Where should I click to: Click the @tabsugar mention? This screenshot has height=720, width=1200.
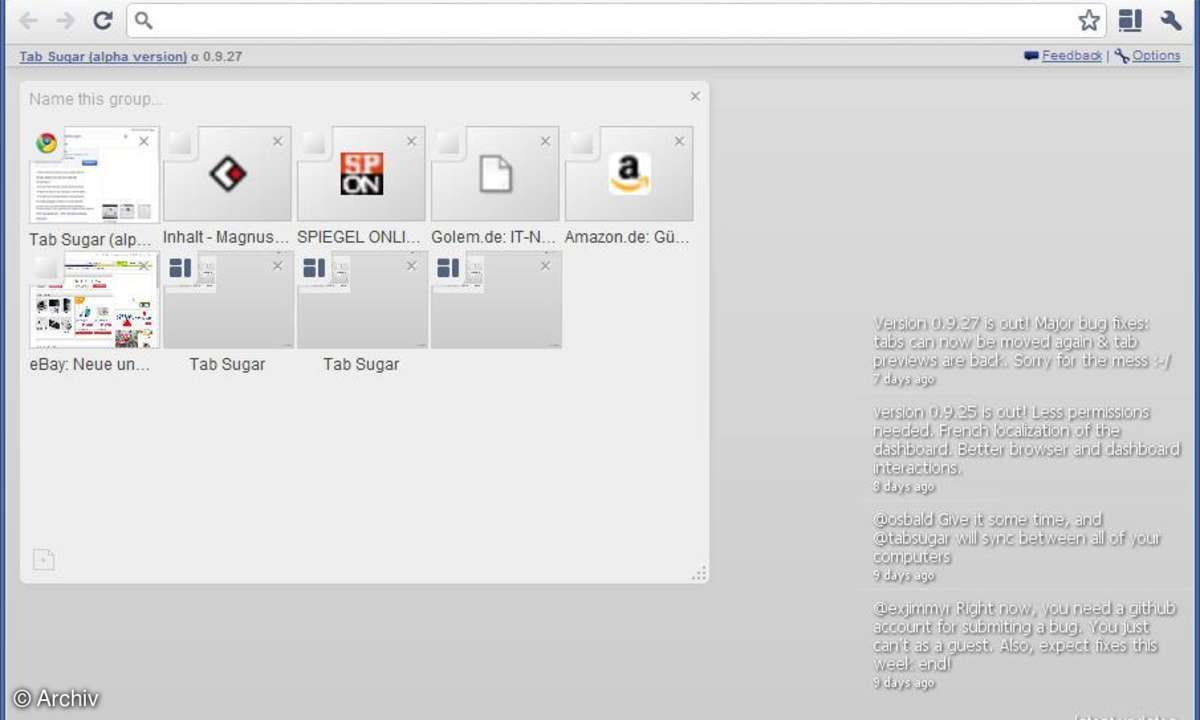pyautogui.click(x=913, y=538)
